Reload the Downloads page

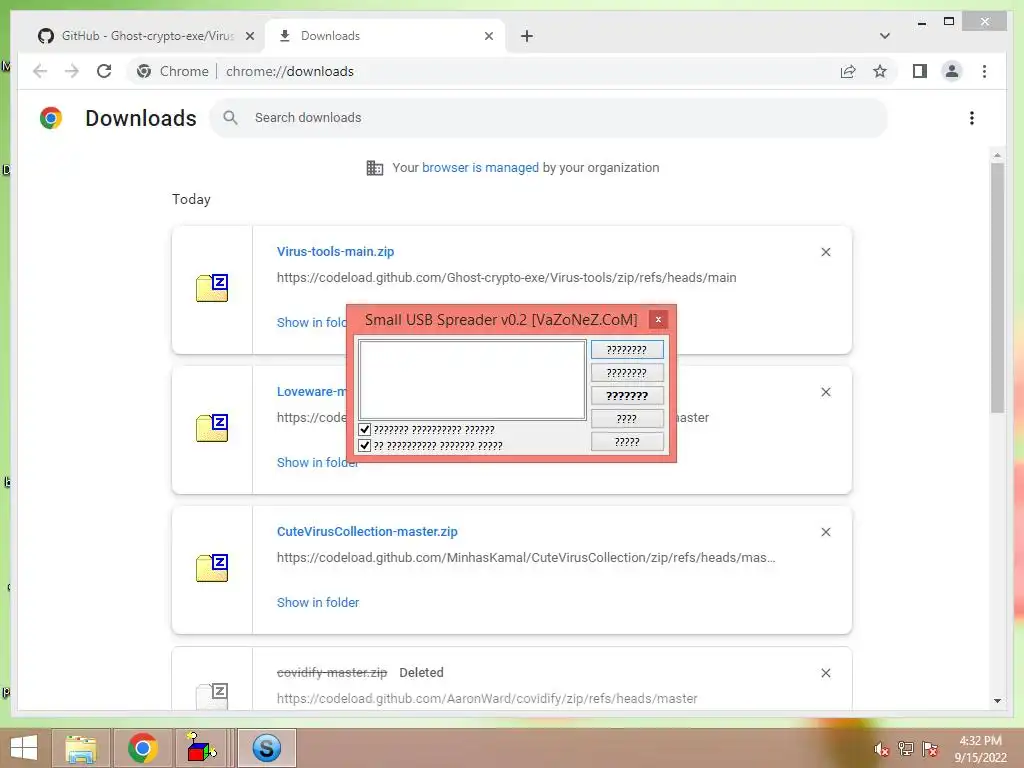pos(104,71)
